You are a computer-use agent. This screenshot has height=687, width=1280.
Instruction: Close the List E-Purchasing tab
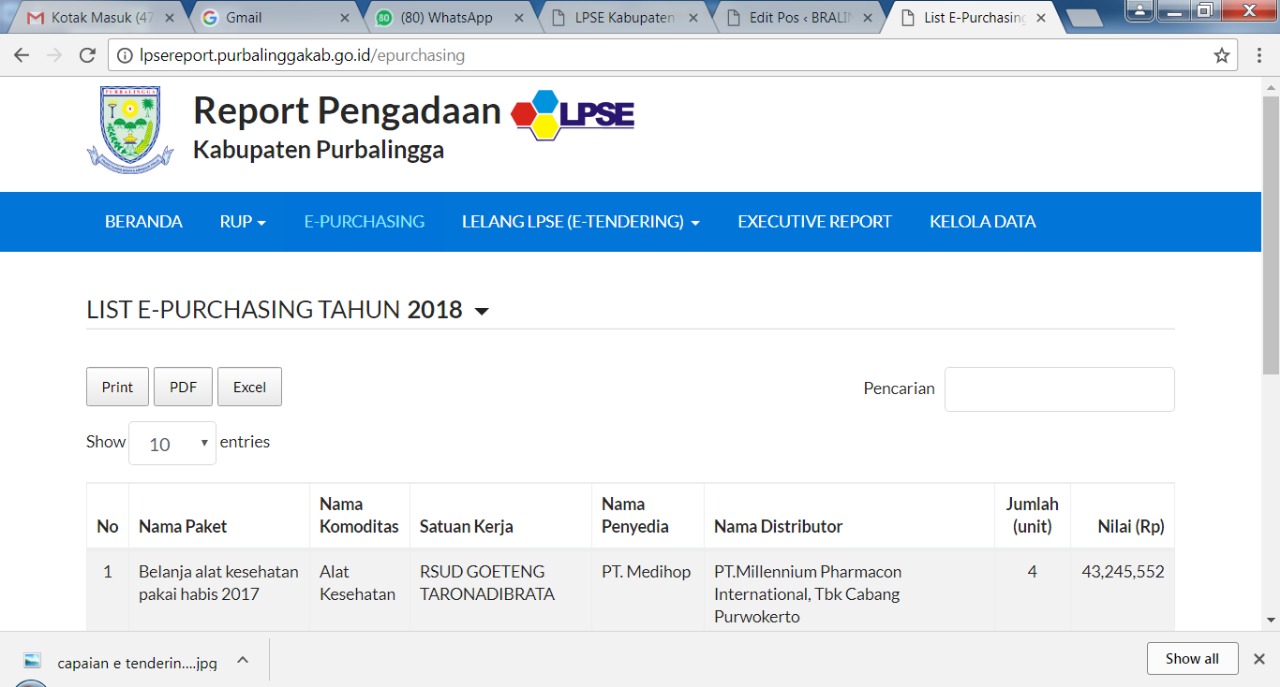pyautogui.click(x=1041, y=18)
